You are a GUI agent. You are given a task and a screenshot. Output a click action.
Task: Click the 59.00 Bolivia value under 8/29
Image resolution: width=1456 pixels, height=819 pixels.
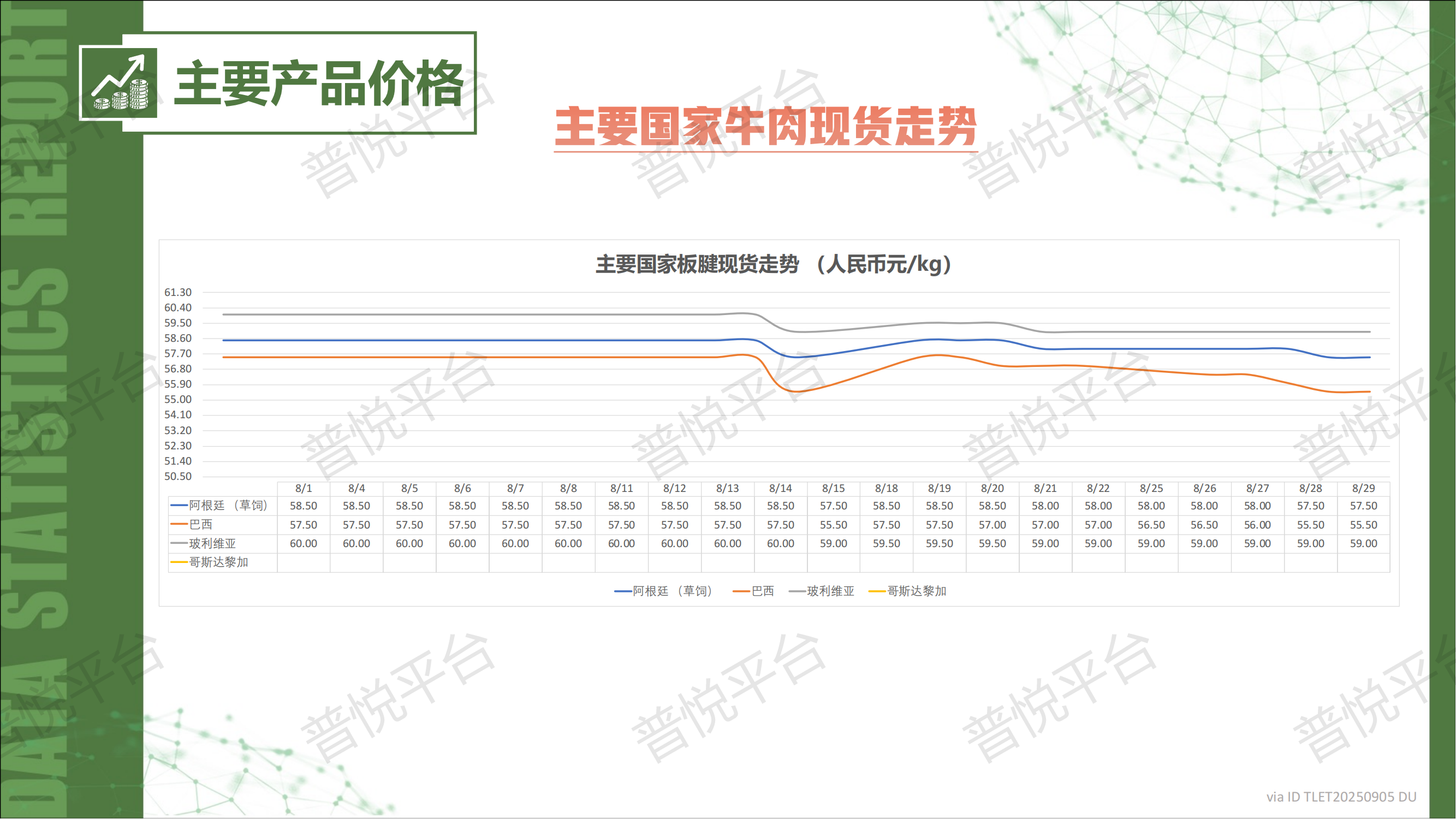(1363, 544)
